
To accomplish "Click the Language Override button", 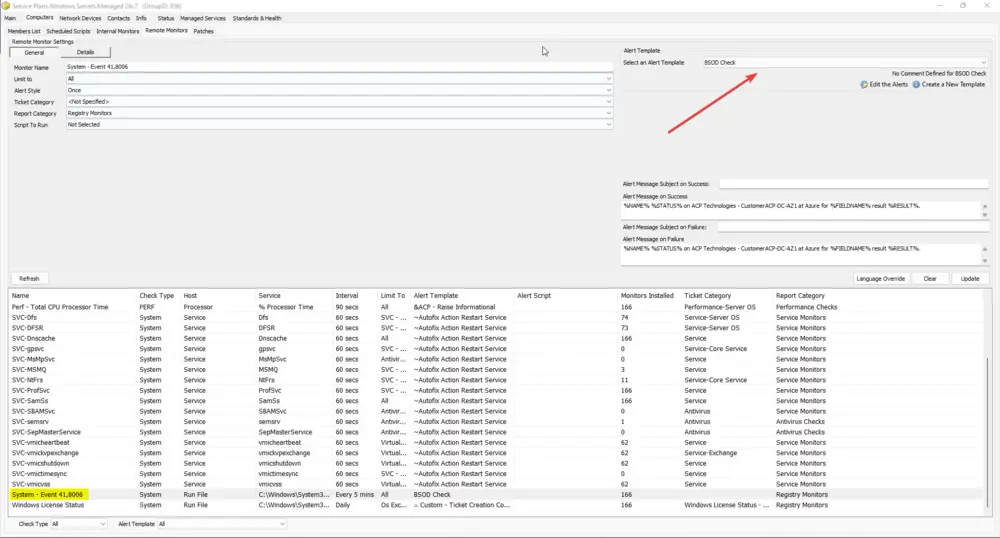I will click(881, 279).
